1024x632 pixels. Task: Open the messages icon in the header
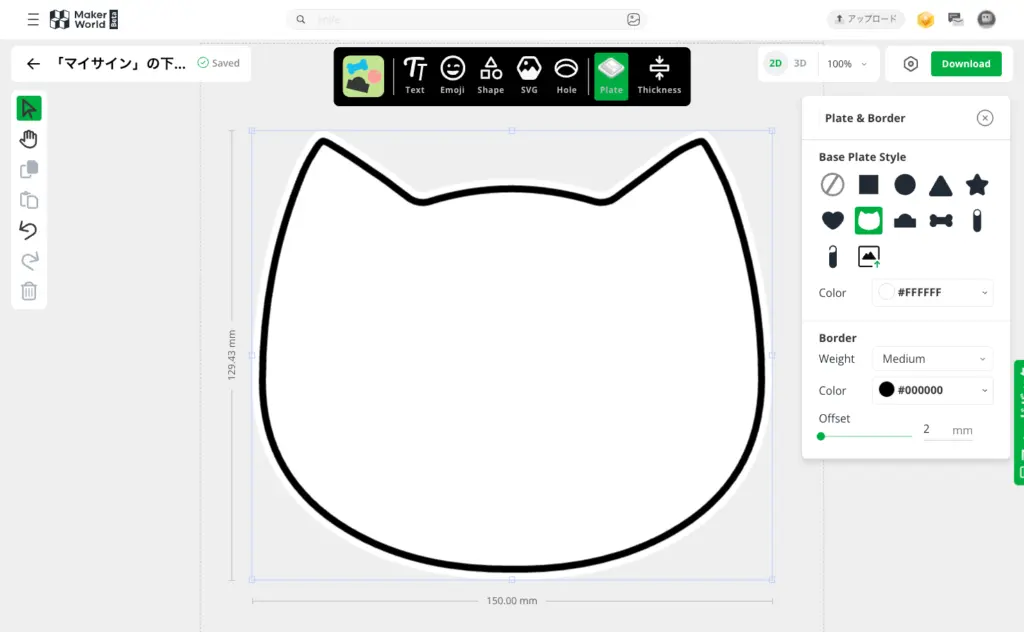(x=955, y=19)
